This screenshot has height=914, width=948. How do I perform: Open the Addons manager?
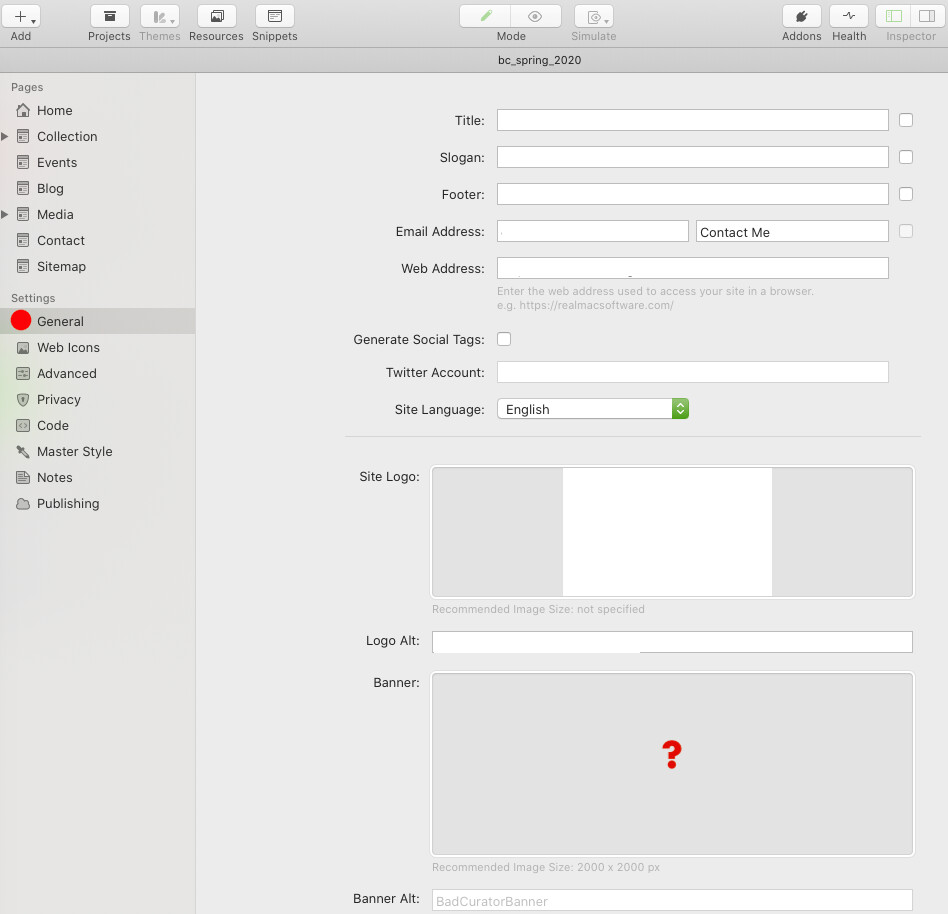(x=802, y=16)
